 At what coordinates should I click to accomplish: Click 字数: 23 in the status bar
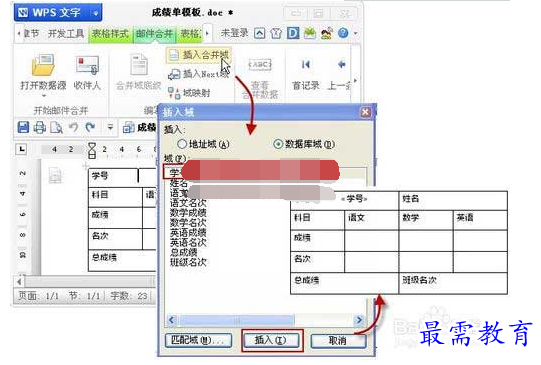tap(128, 296)
